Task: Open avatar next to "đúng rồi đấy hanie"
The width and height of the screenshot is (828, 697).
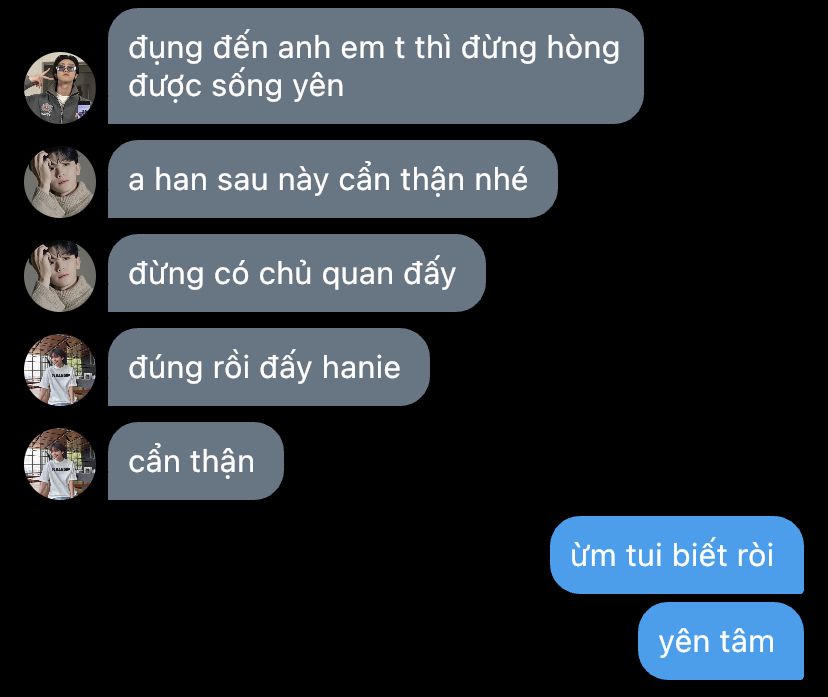Action: pos(60,370)
